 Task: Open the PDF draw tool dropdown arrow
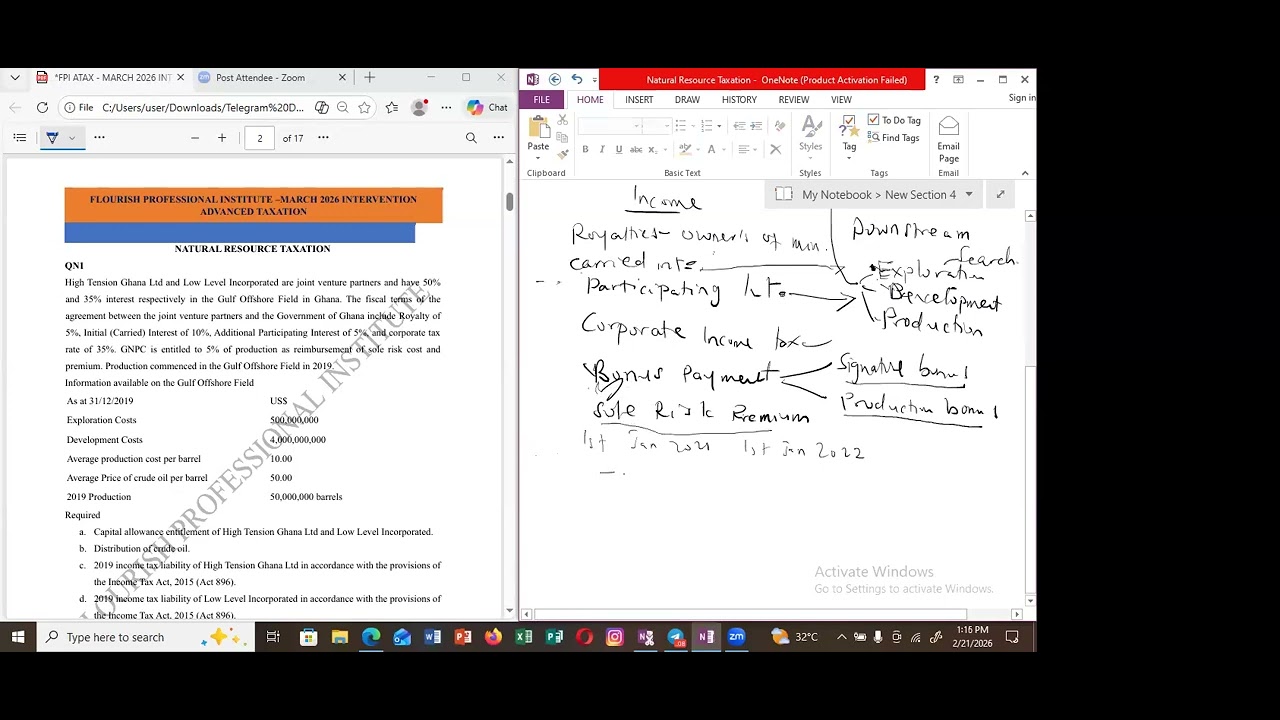point(72,138)
